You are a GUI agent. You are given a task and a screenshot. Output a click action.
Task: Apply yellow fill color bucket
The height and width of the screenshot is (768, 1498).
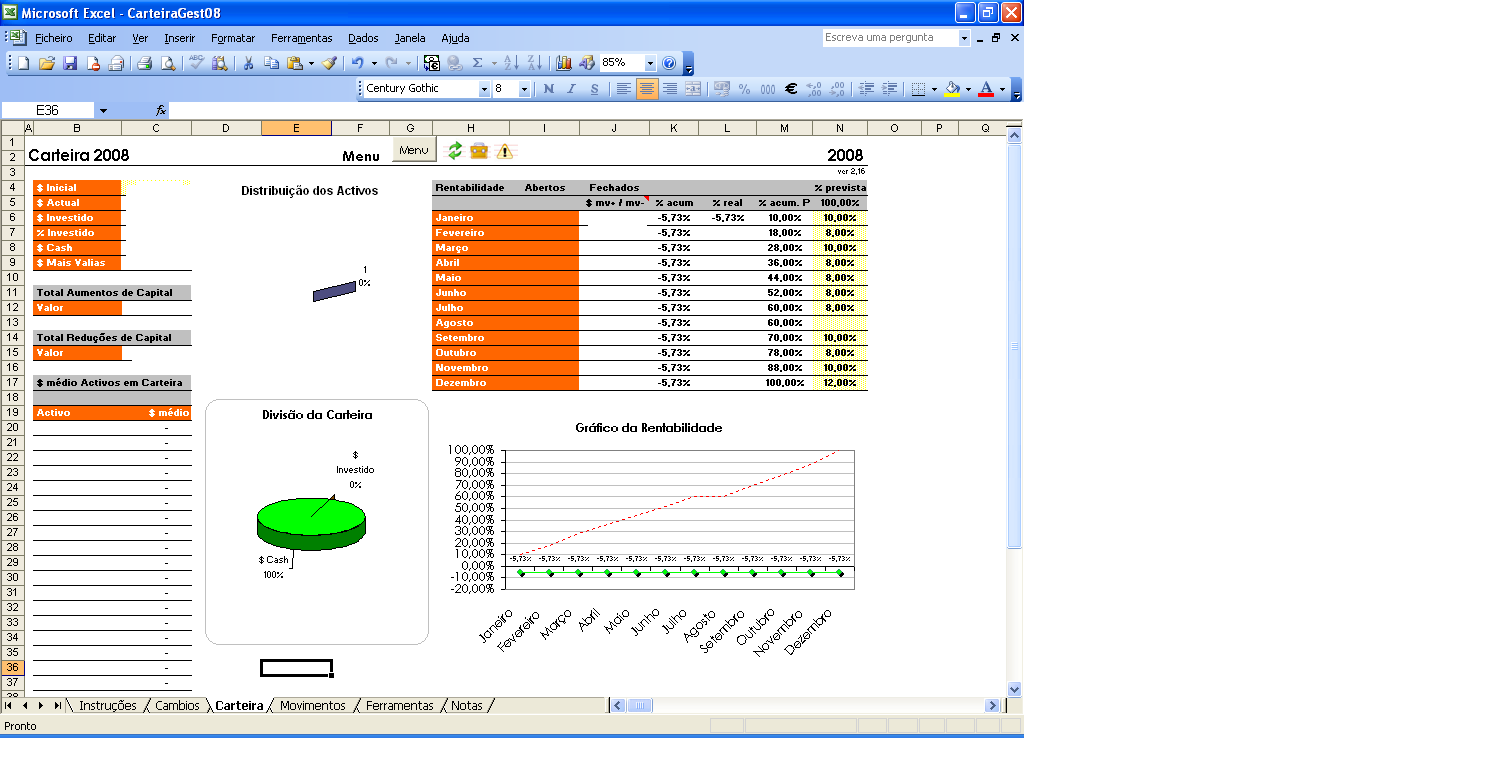(x=952, y=89)
